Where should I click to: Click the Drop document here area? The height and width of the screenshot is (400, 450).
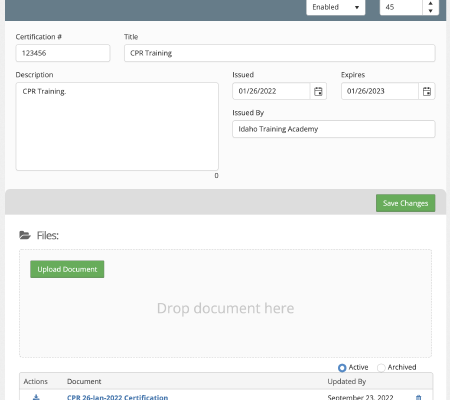tap(225, 308)
